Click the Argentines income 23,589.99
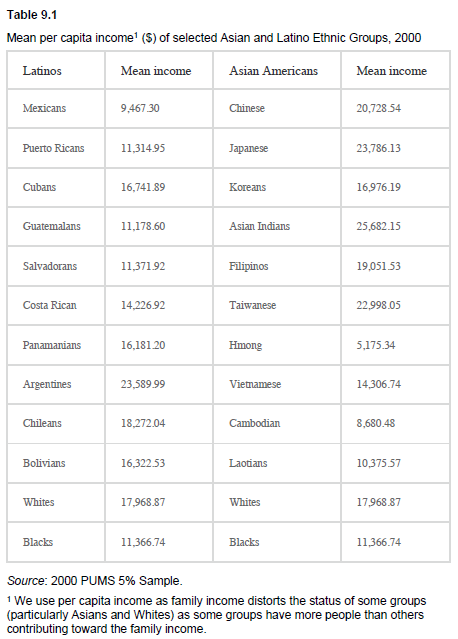Screen dimensions: 458x639 click(143, 384)
